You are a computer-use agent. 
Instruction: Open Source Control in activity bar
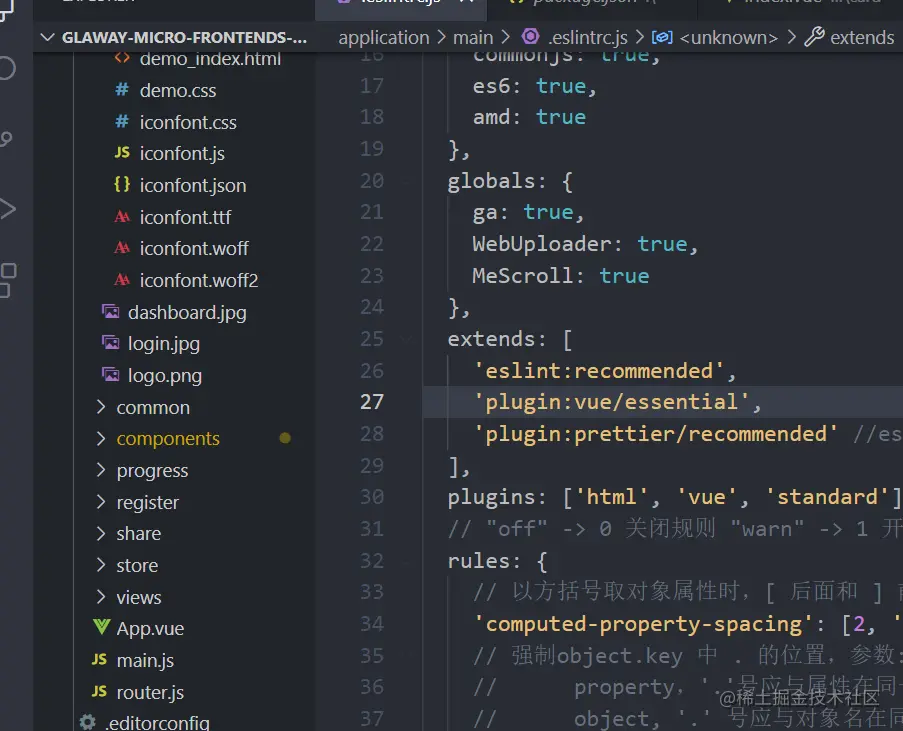(x=6, y=139)
